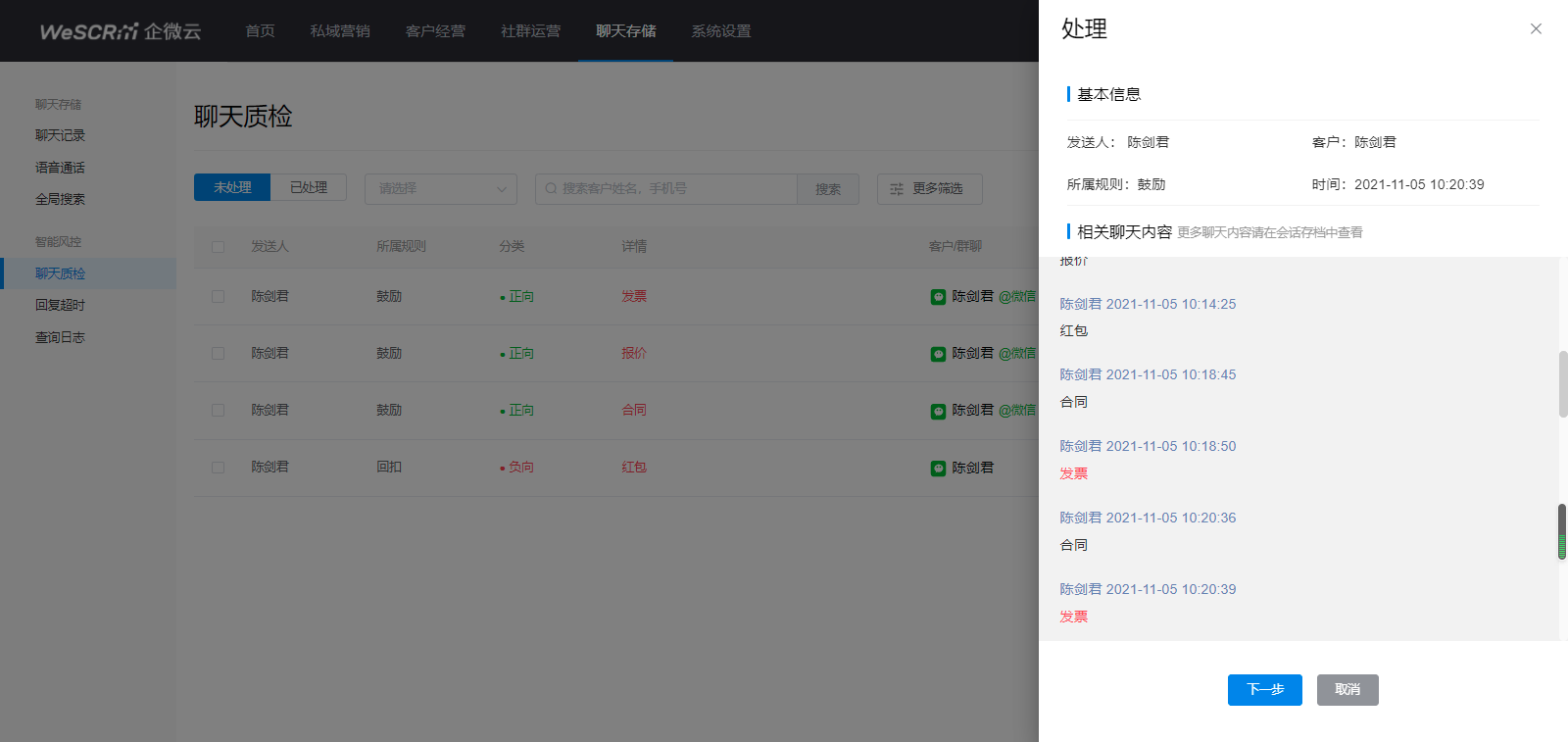The width and height of the screenshot is (1568, 742).
Task: Click the 分类 column header
Action: (x=512, y=246)
